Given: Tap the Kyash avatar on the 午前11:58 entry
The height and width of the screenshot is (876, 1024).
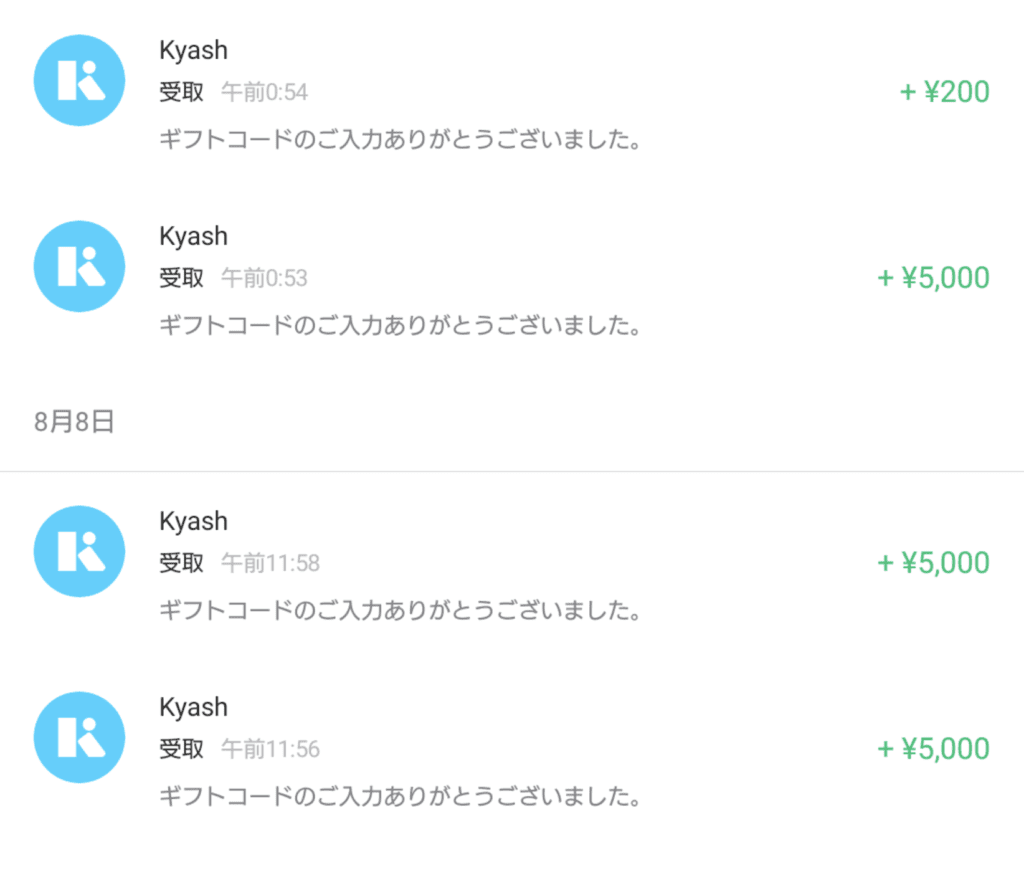Looking at the screenshot, I should [79, 551].
